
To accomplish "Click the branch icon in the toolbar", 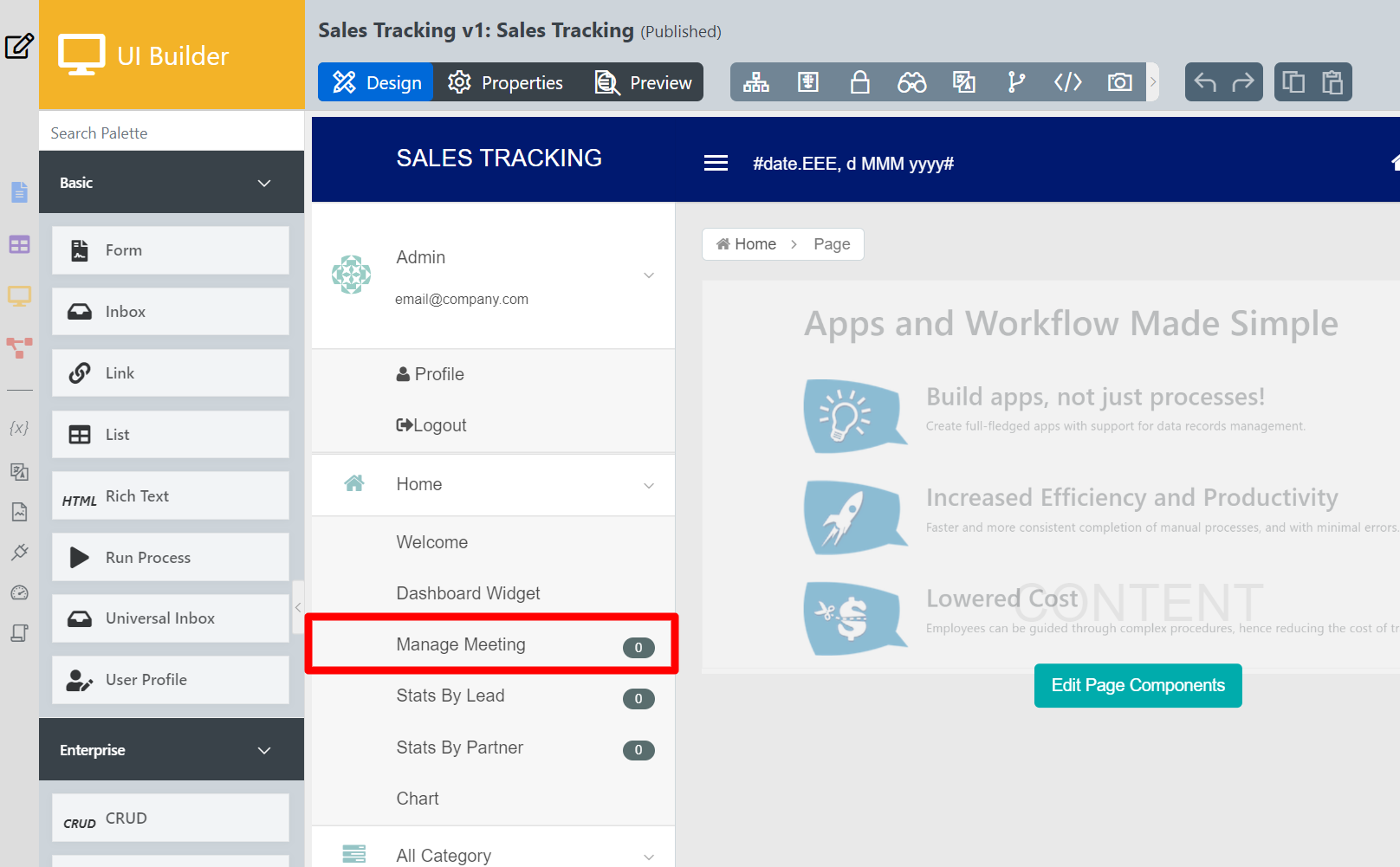I will 1015,82.
